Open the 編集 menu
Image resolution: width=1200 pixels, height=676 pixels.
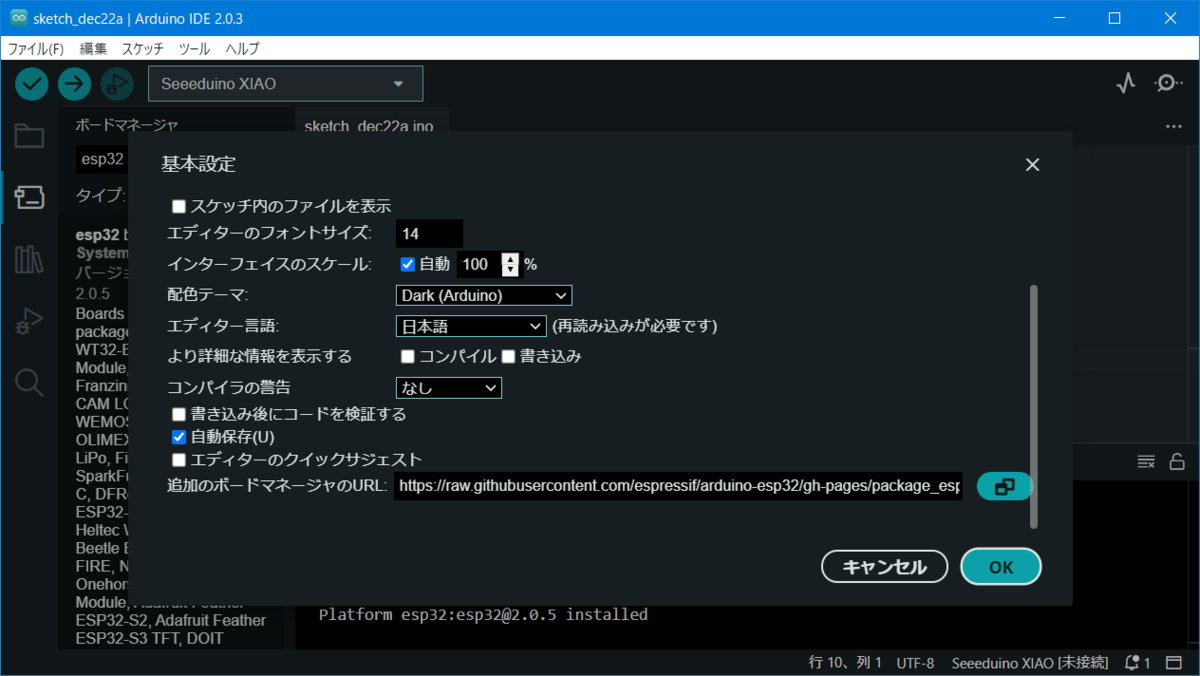pos(93,48)
